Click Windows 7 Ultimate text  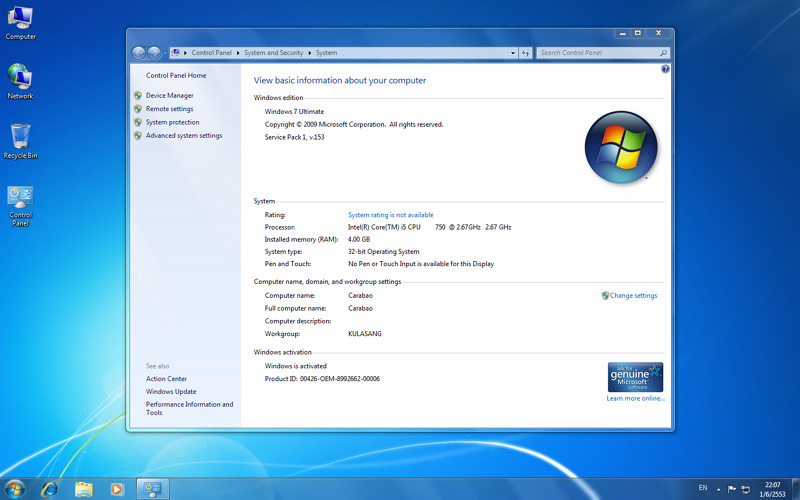pyautogui.click(x=294, y=111)
